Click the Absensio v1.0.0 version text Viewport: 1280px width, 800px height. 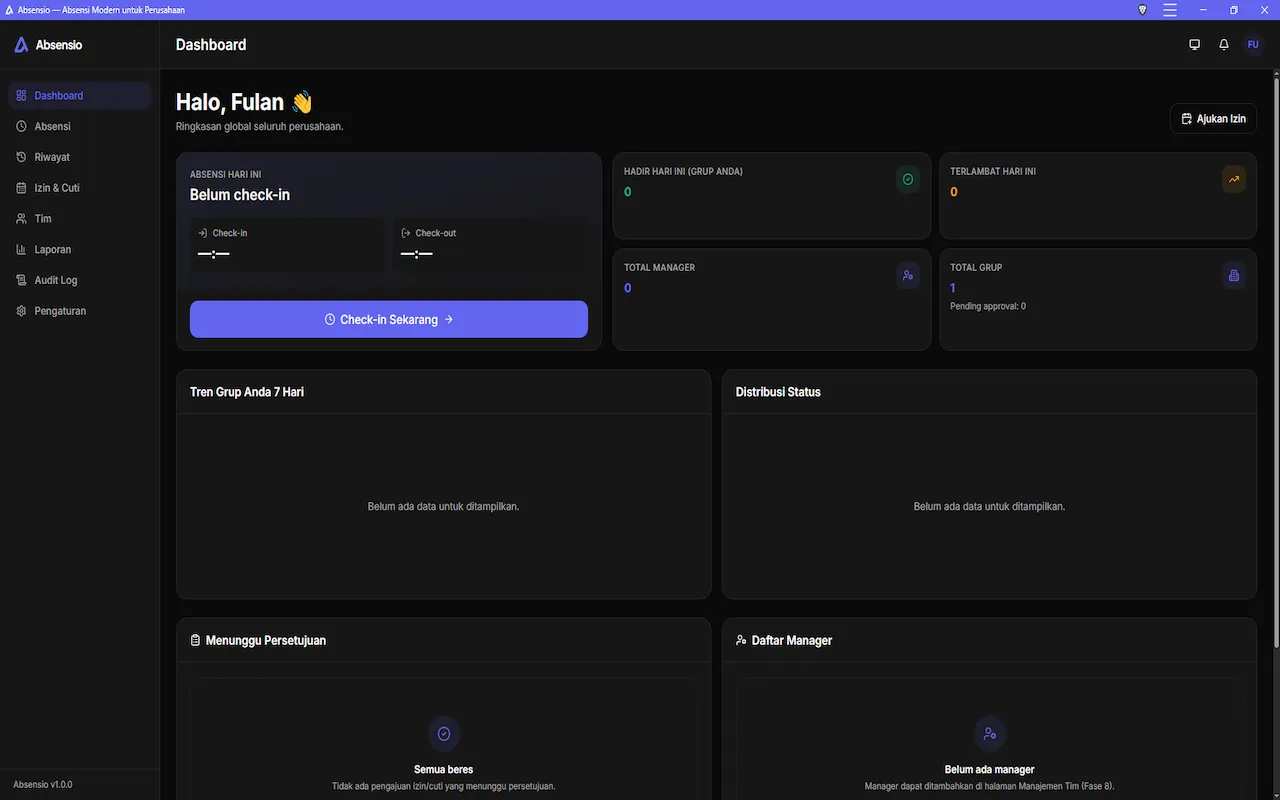[43, 785]
